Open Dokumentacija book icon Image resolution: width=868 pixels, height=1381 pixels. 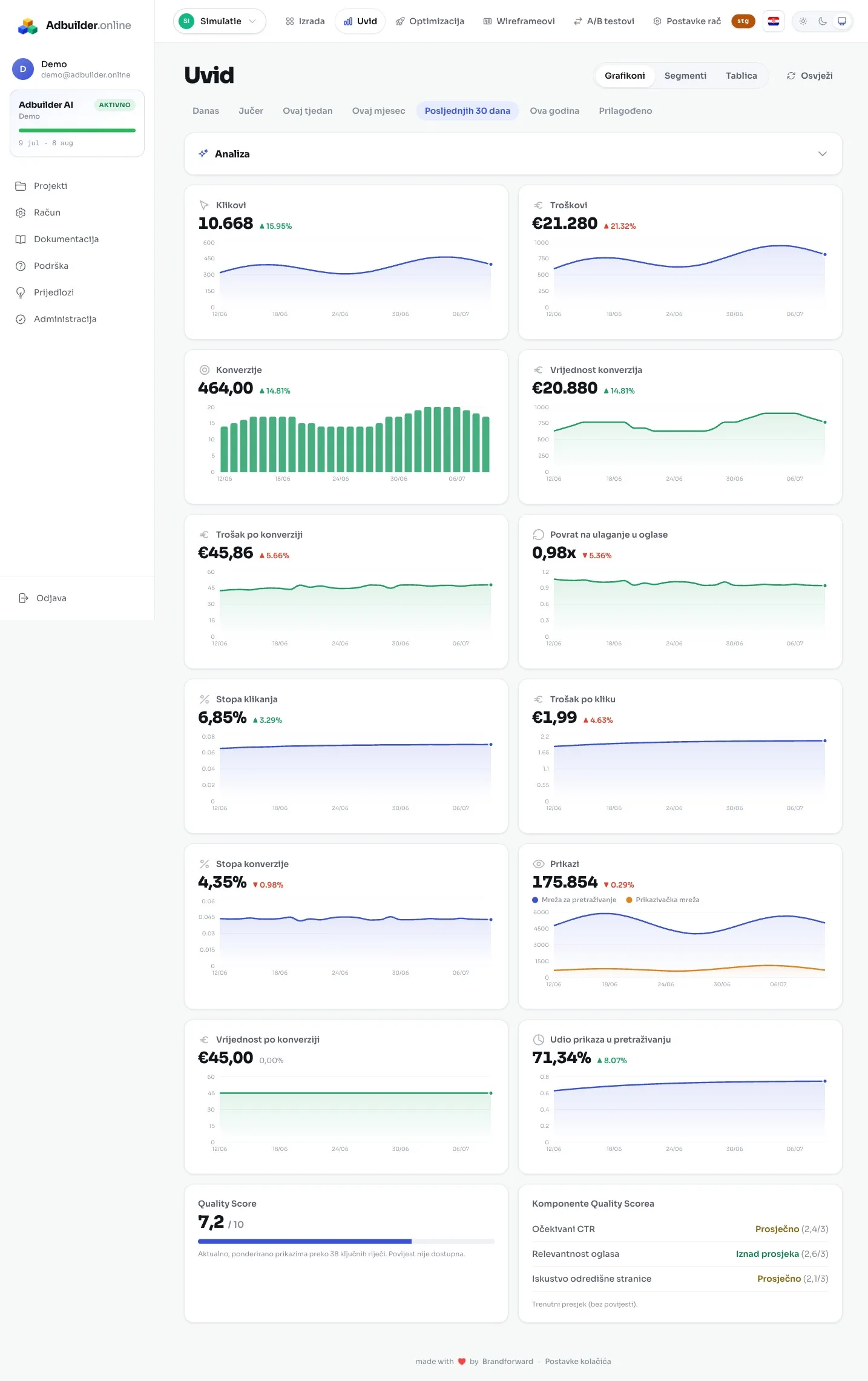click(x=21, y=239)
